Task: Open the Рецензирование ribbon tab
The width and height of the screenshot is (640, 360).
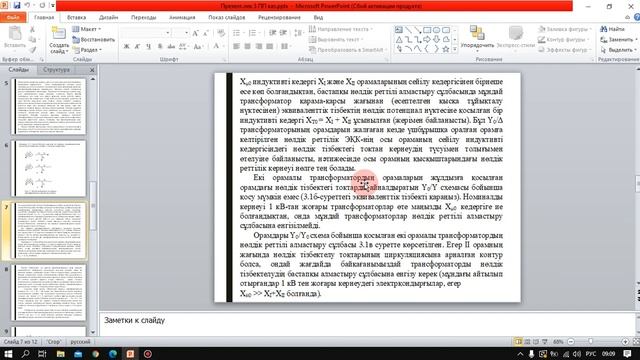Action: tap(279, 18)
